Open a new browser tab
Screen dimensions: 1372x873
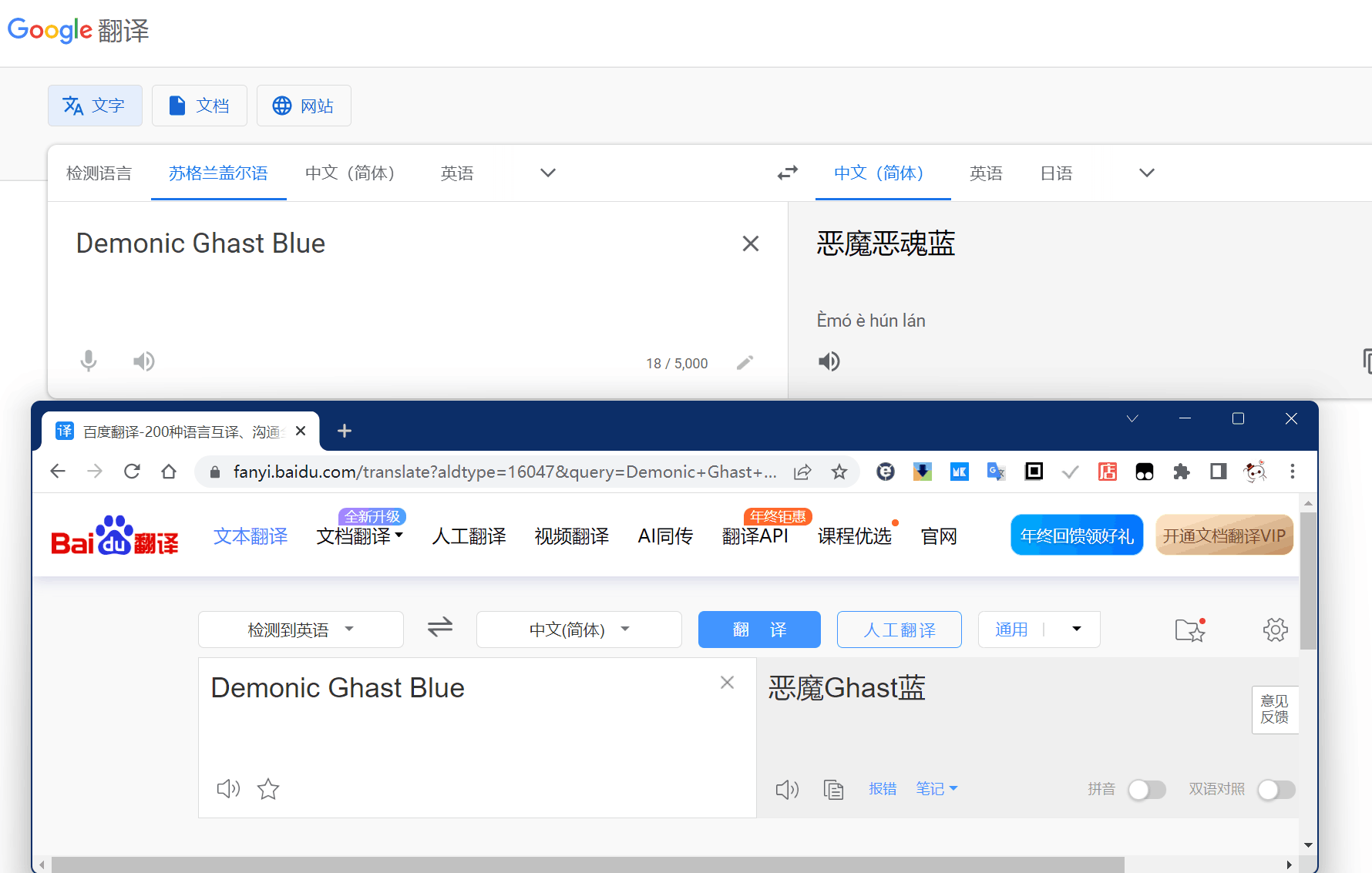(x=345, y=431)
